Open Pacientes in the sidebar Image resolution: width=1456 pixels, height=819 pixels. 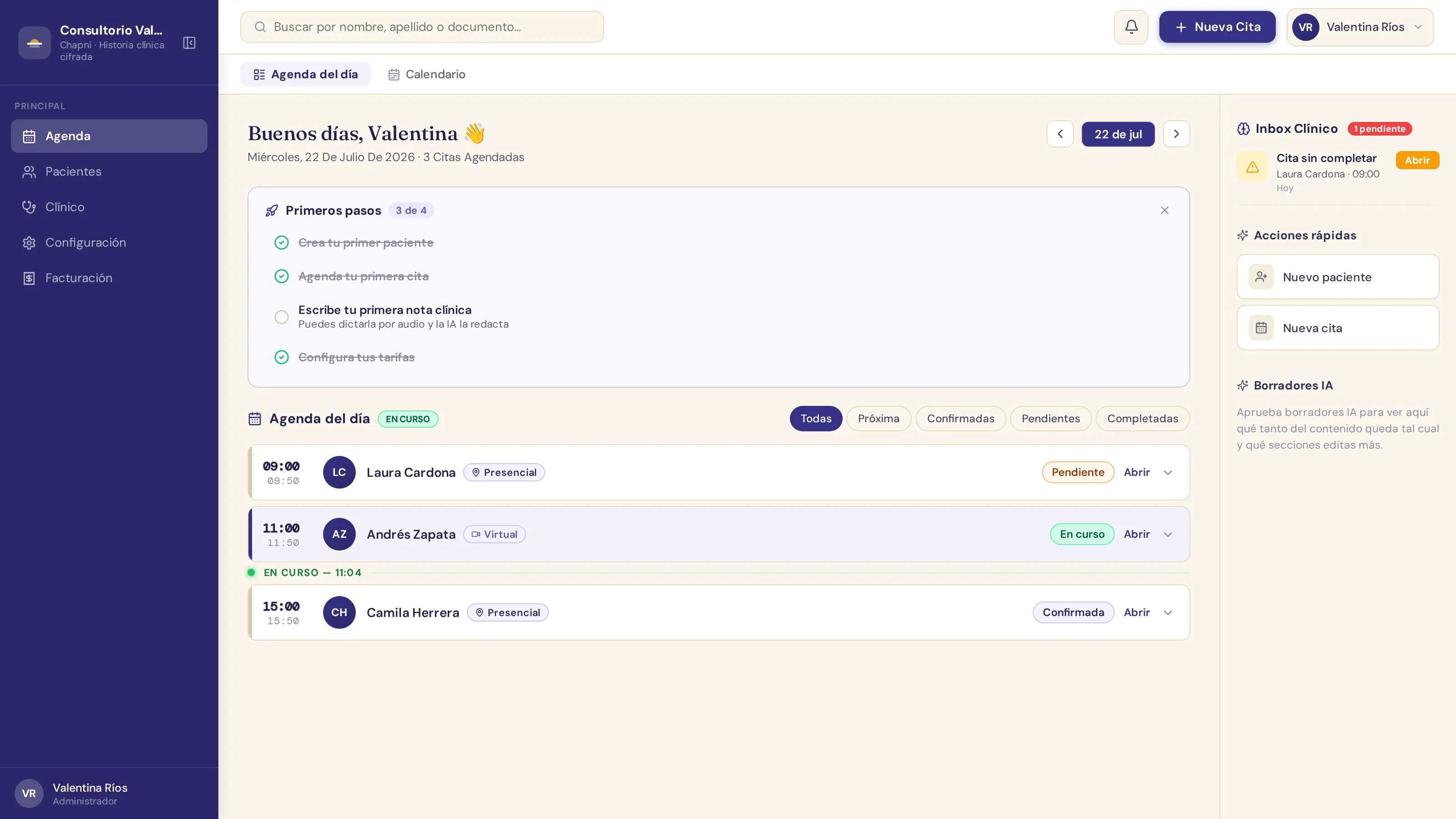pos(109,172)
